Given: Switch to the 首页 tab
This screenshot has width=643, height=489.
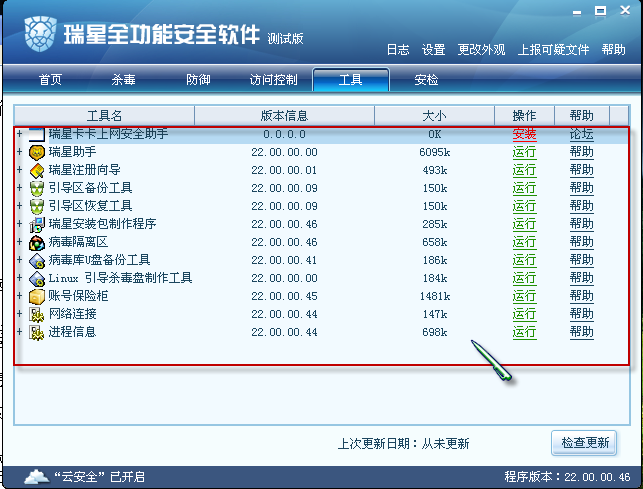Looking at the screenshot, I should click(50, 80).
